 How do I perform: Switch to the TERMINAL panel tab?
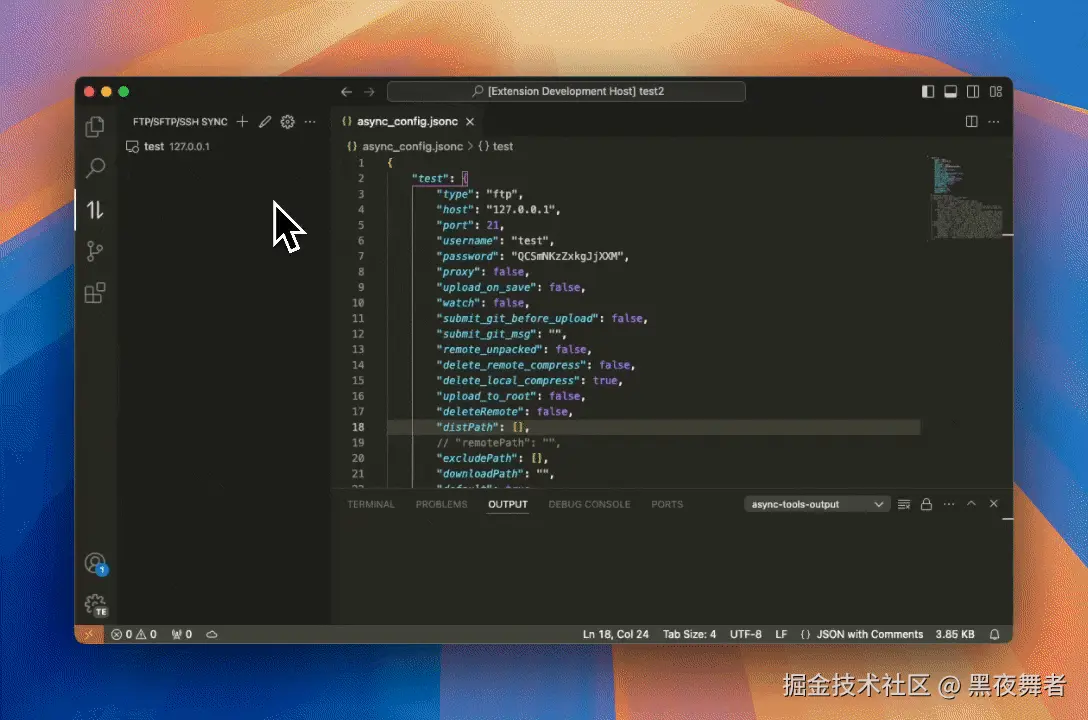pos(371,504)
